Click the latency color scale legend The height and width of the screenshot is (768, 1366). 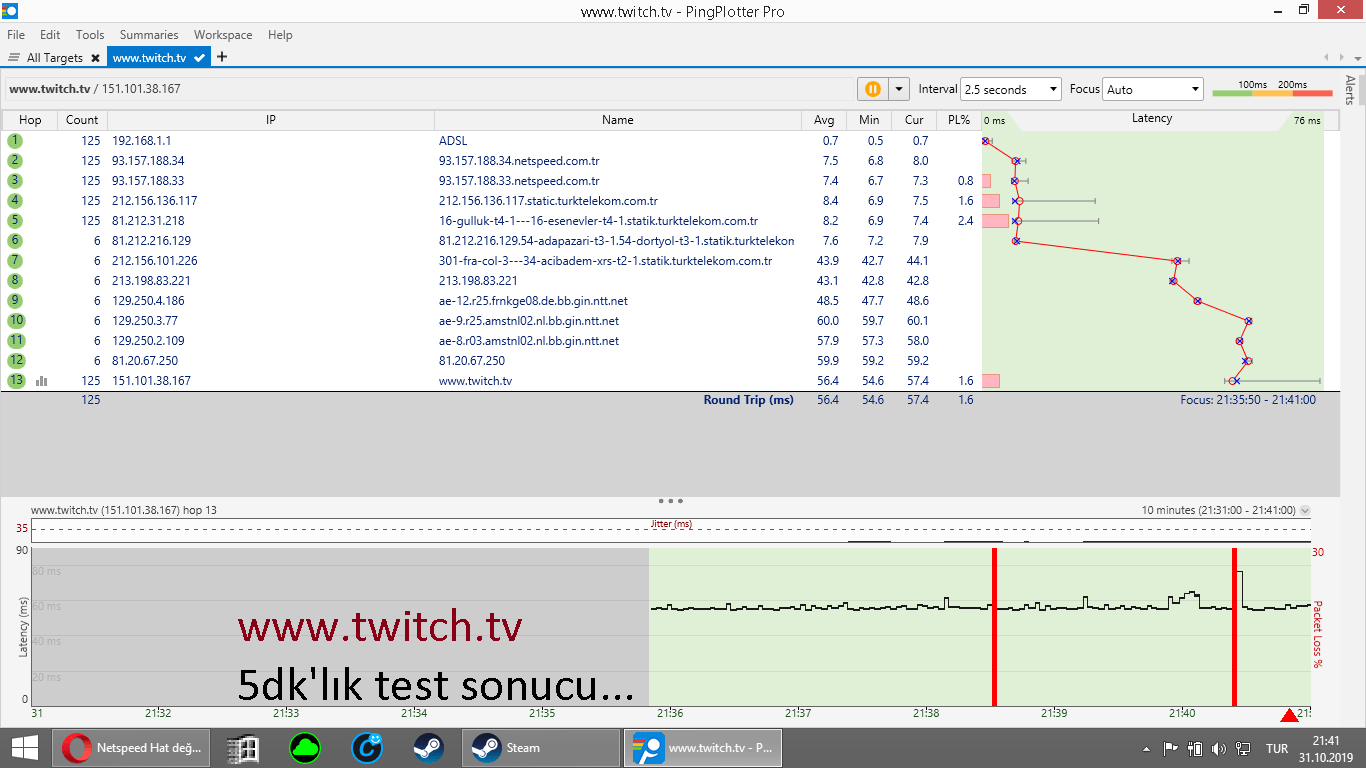(x=1272, y=89)
